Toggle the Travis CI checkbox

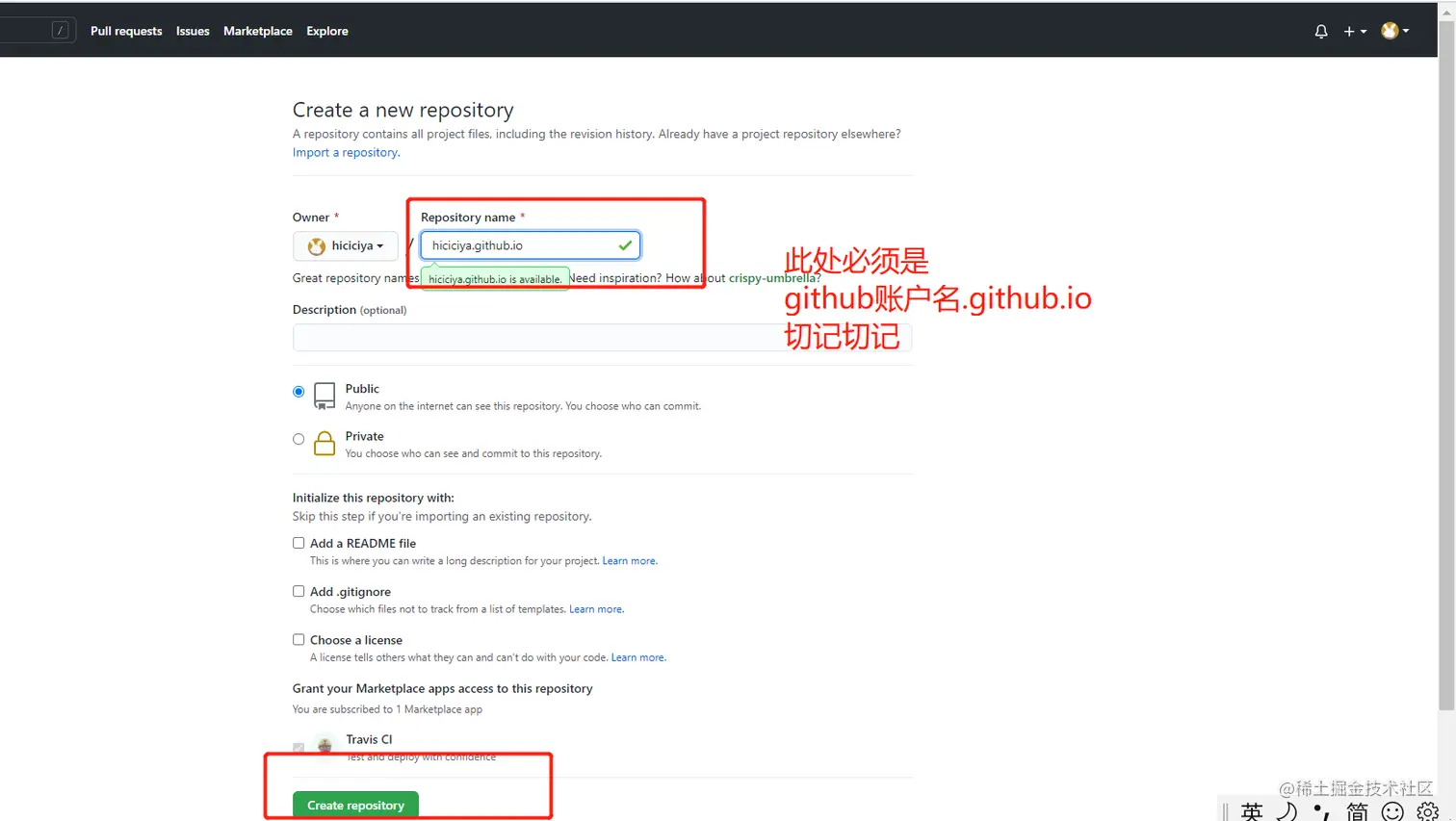coord(299,747)
